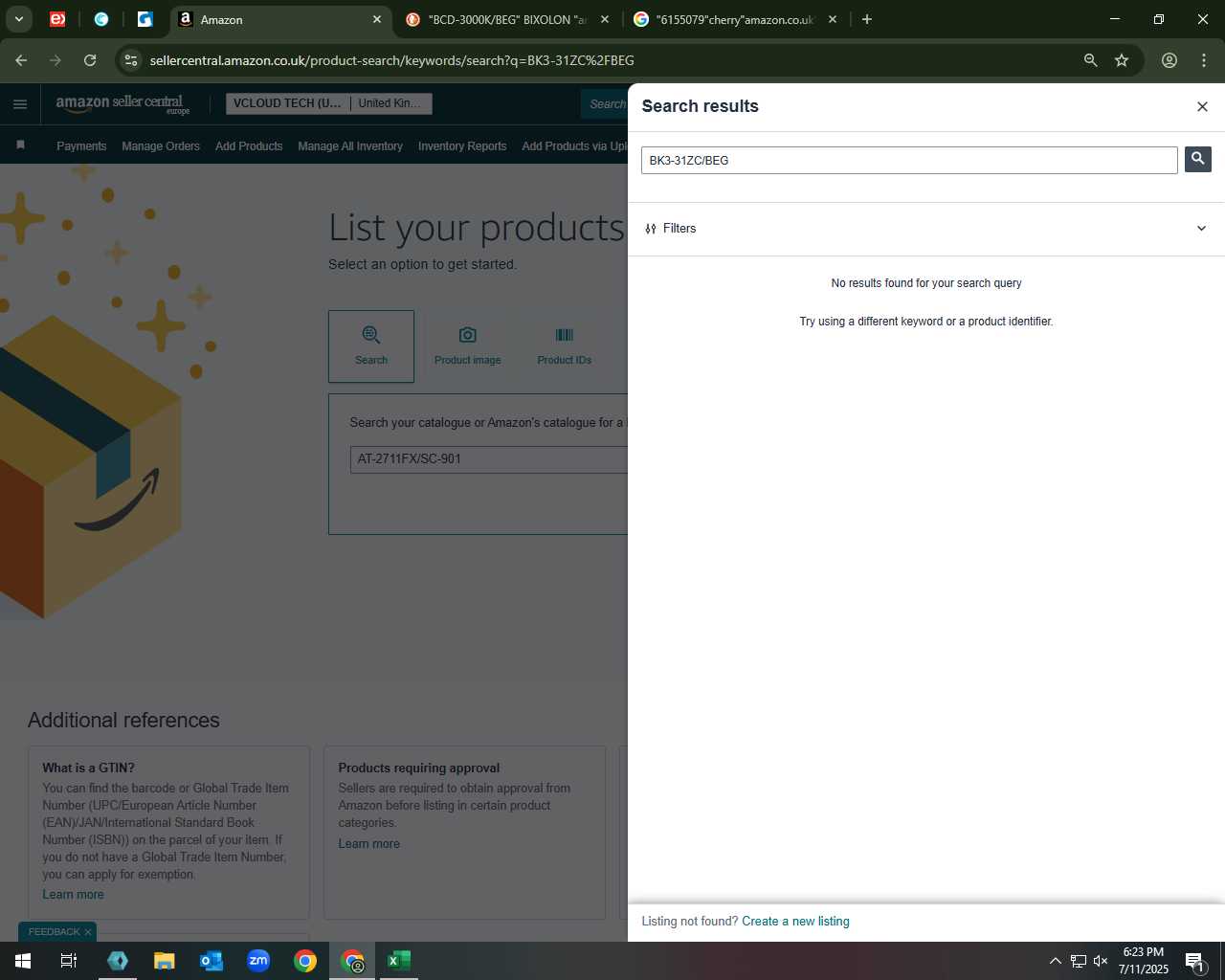Close the Amazon tab
The height and width of the screenshot is (980, 1225).
point(377,19)
